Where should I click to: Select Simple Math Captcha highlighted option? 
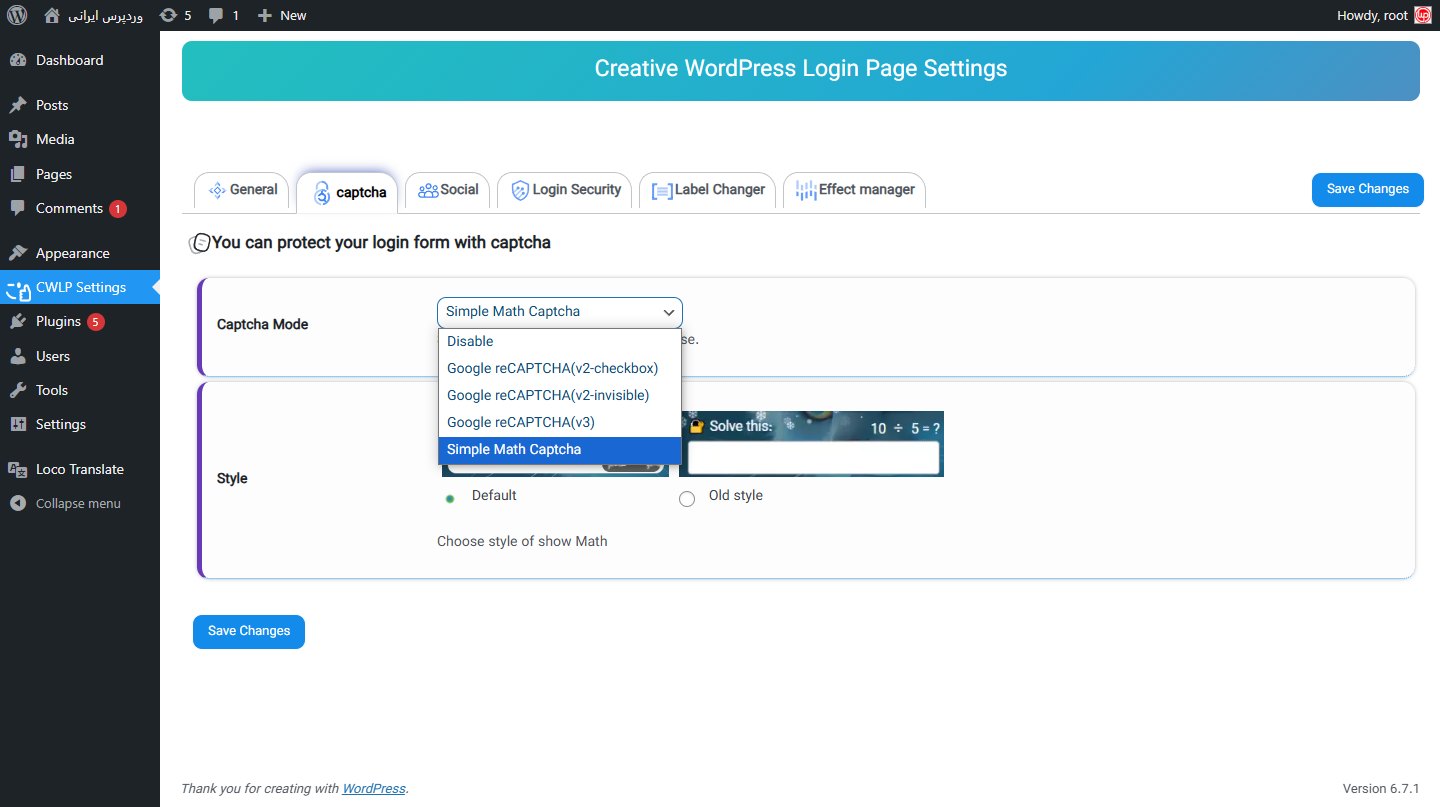(x=514, y=449)
